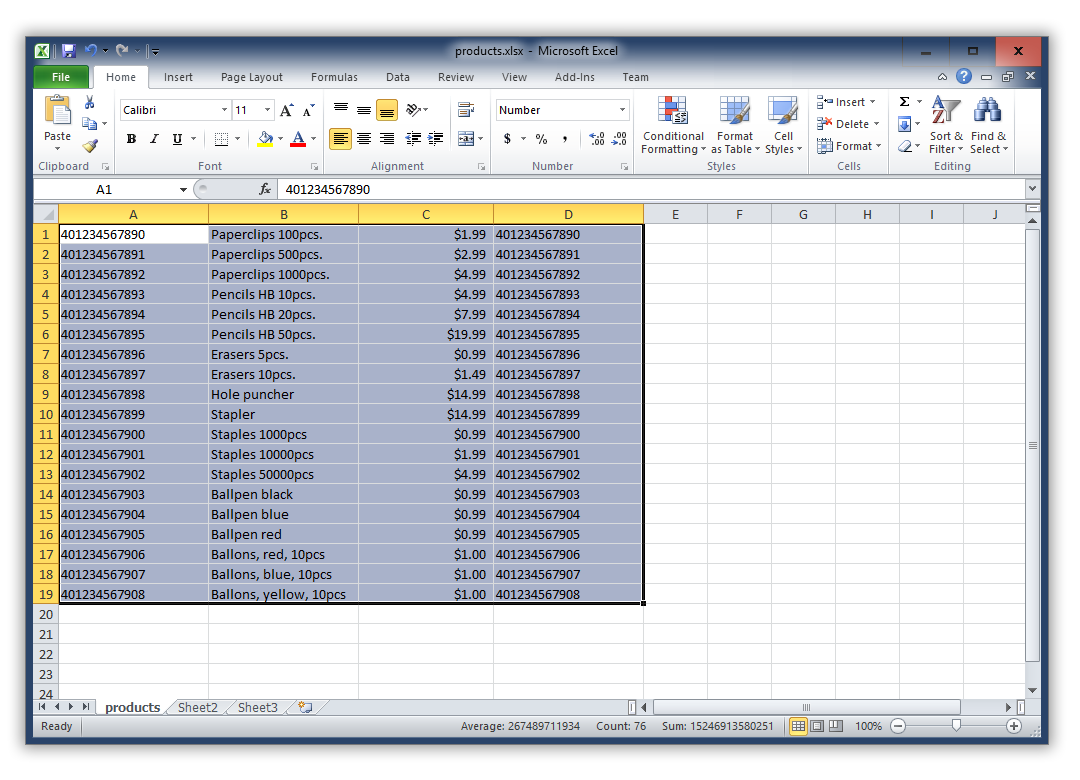Open Format as Table gallery
This screenshot has width=1080, height=780.
point(735,125)
